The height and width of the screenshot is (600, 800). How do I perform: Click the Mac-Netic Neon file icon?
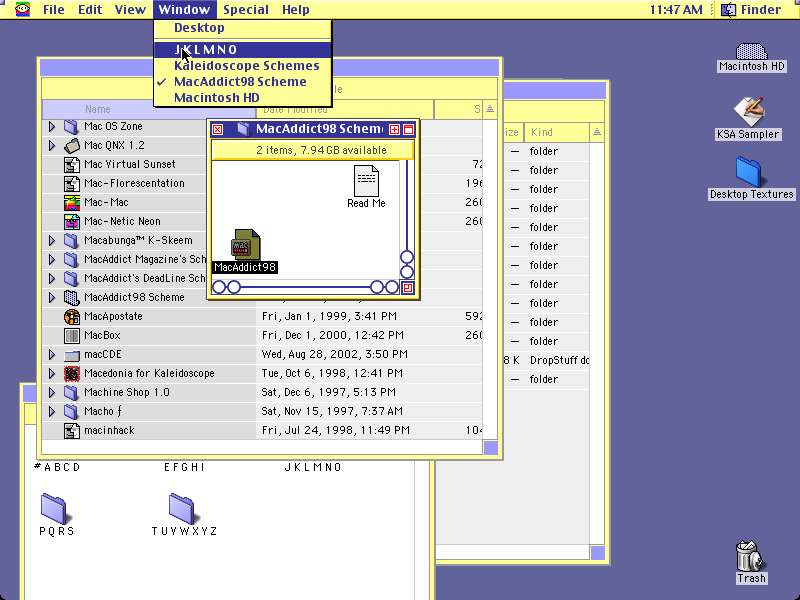pos(72,221)
